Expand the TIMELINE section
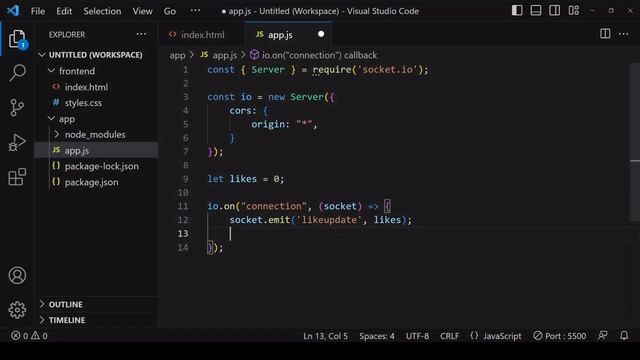The image size is (640, 360). point(67,320)
